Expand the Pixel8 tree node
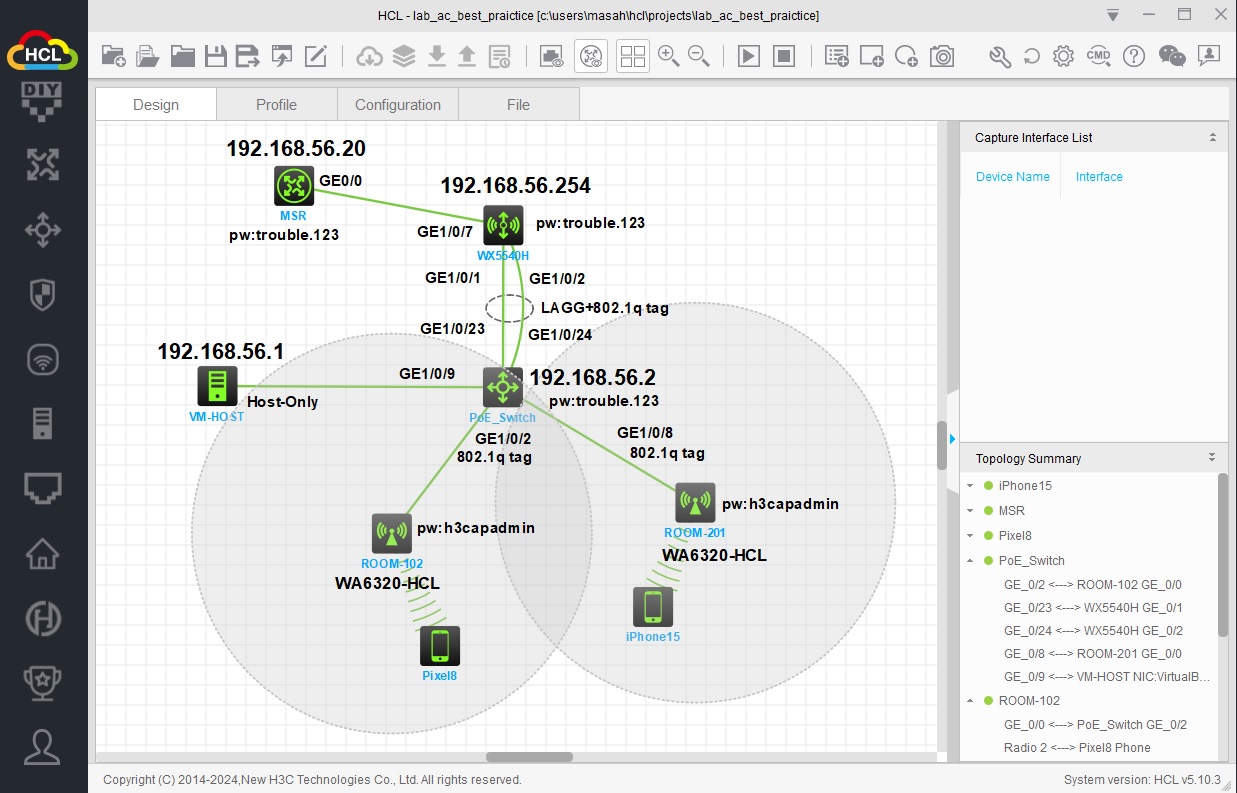 [x=969, y=536]
